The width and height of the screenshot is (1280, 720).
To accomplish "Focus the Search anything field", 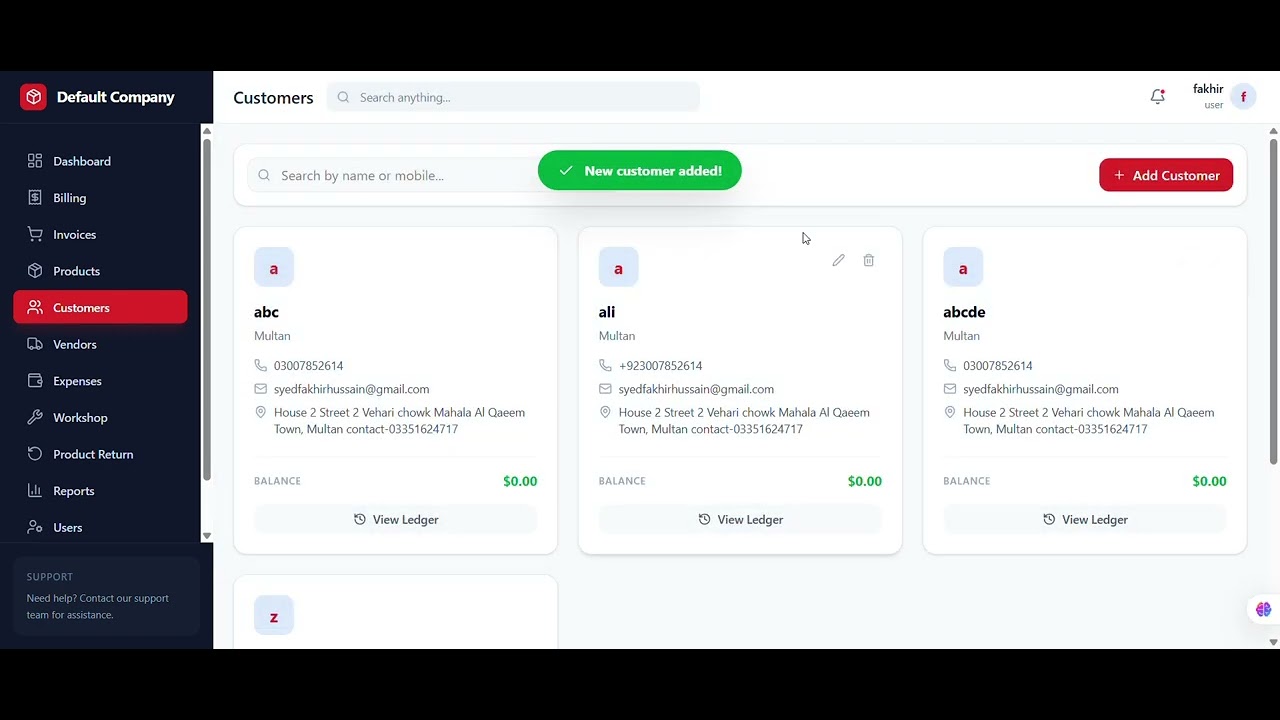I will (513, 97).
